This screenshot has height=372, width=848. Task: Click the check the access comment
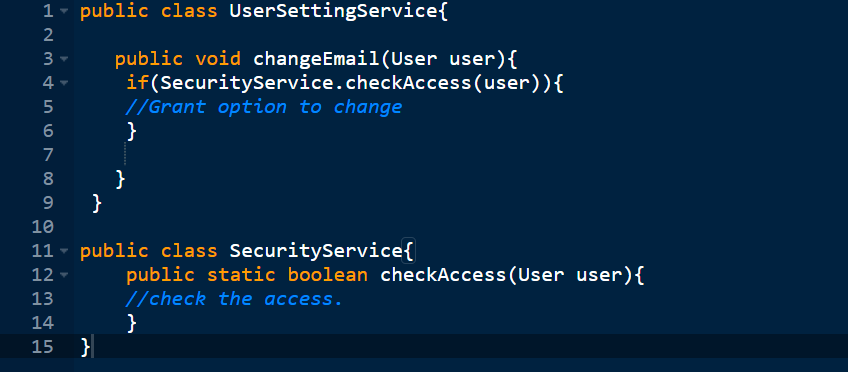pyautogui.click(x=234, y=298)
